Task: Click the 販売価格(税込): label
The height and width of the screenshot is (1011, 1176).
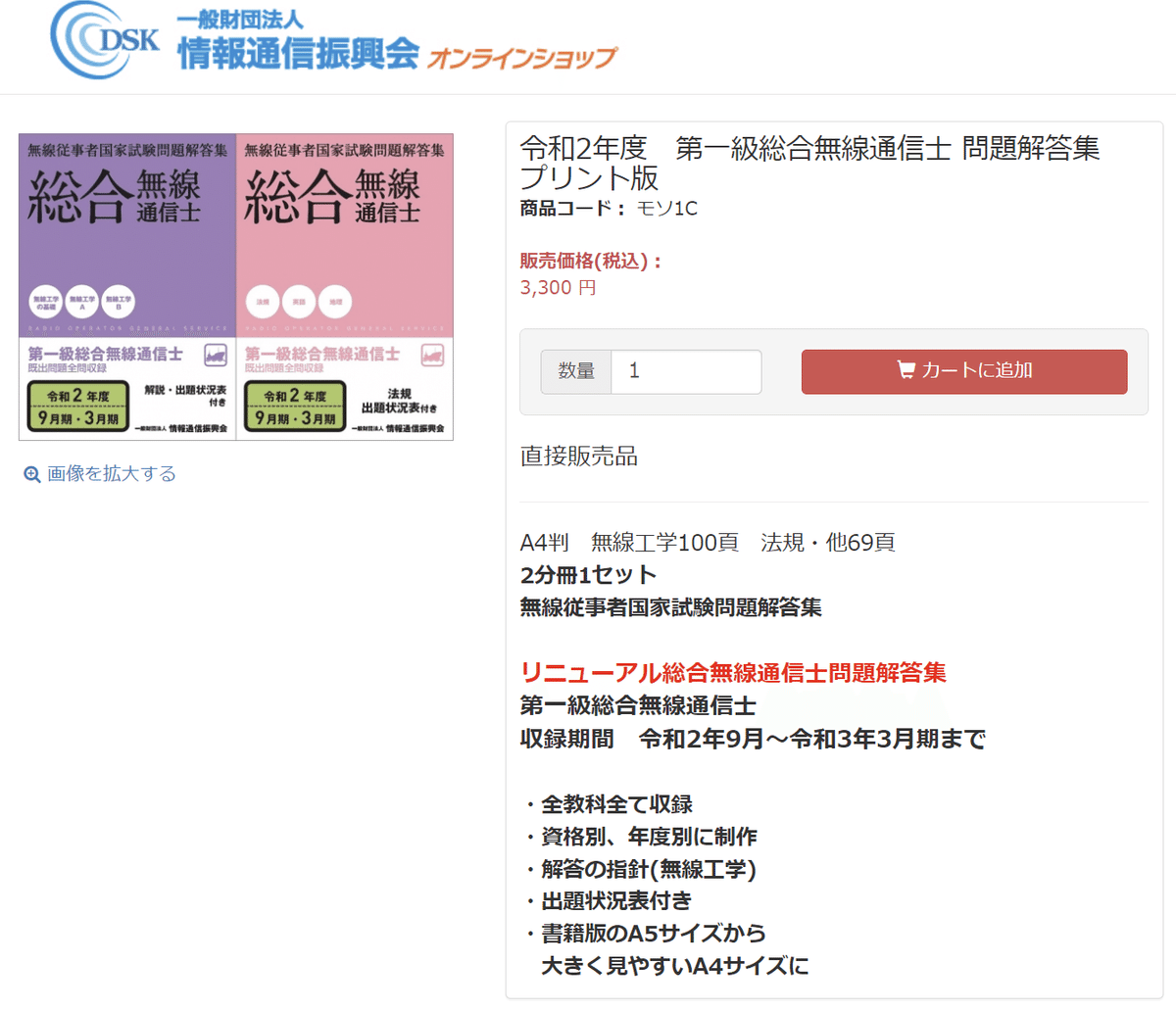Action: pyautogui.click(x=592, y=261)
